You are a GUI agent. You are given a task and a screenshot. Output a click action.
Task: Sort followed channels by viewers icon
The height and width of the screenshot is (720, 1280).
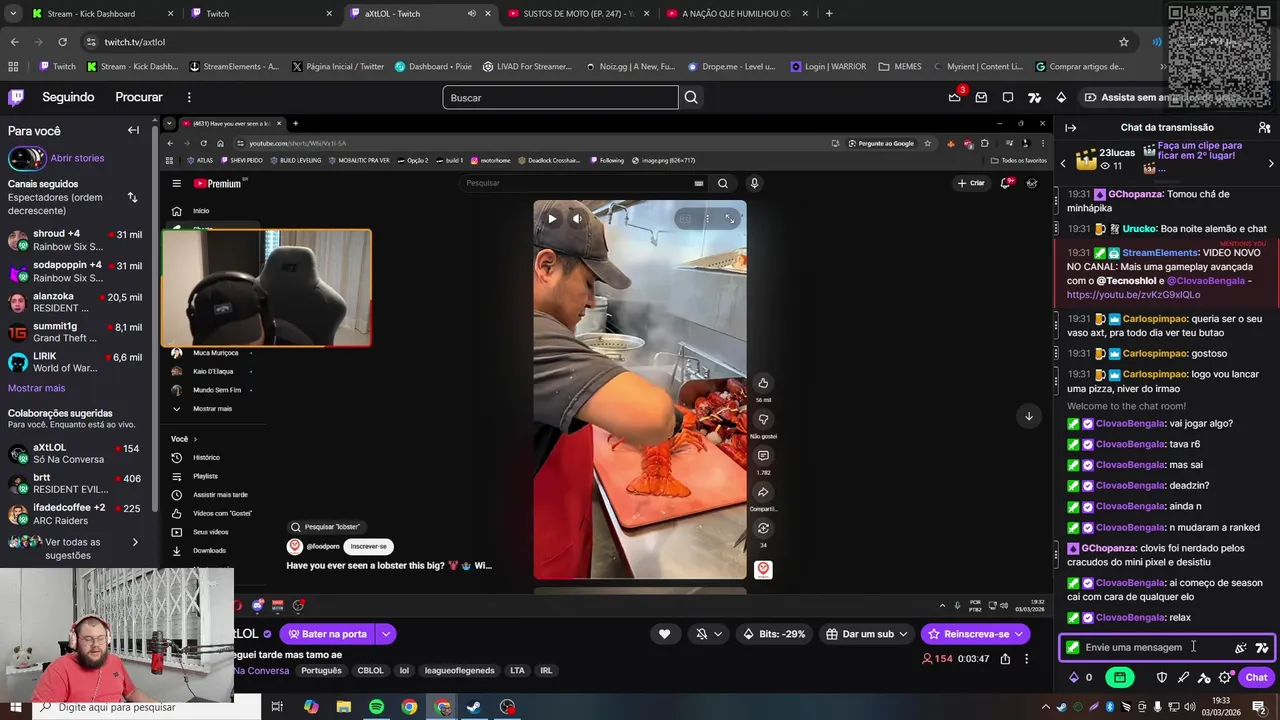click(132, 197)
